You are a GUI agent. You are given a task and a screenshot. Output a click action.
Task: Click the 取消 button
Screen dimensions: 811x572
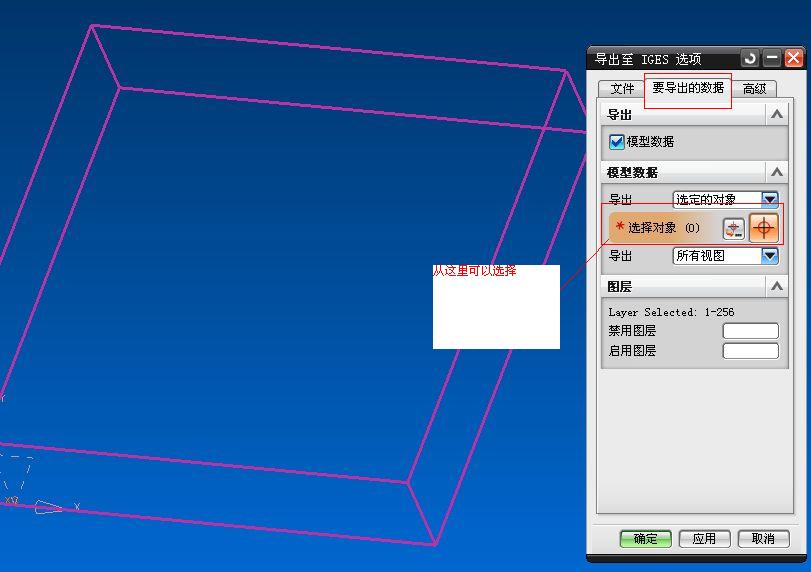click(763, 539)
